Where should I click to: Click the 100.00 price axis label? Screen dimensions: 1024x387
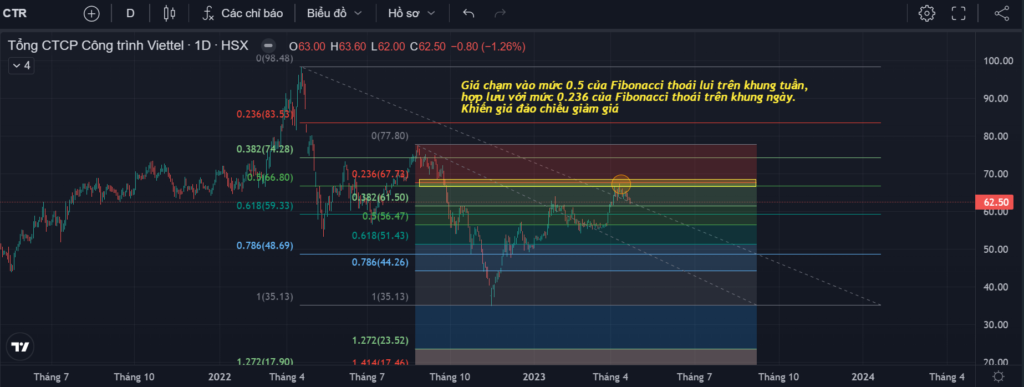998,61
